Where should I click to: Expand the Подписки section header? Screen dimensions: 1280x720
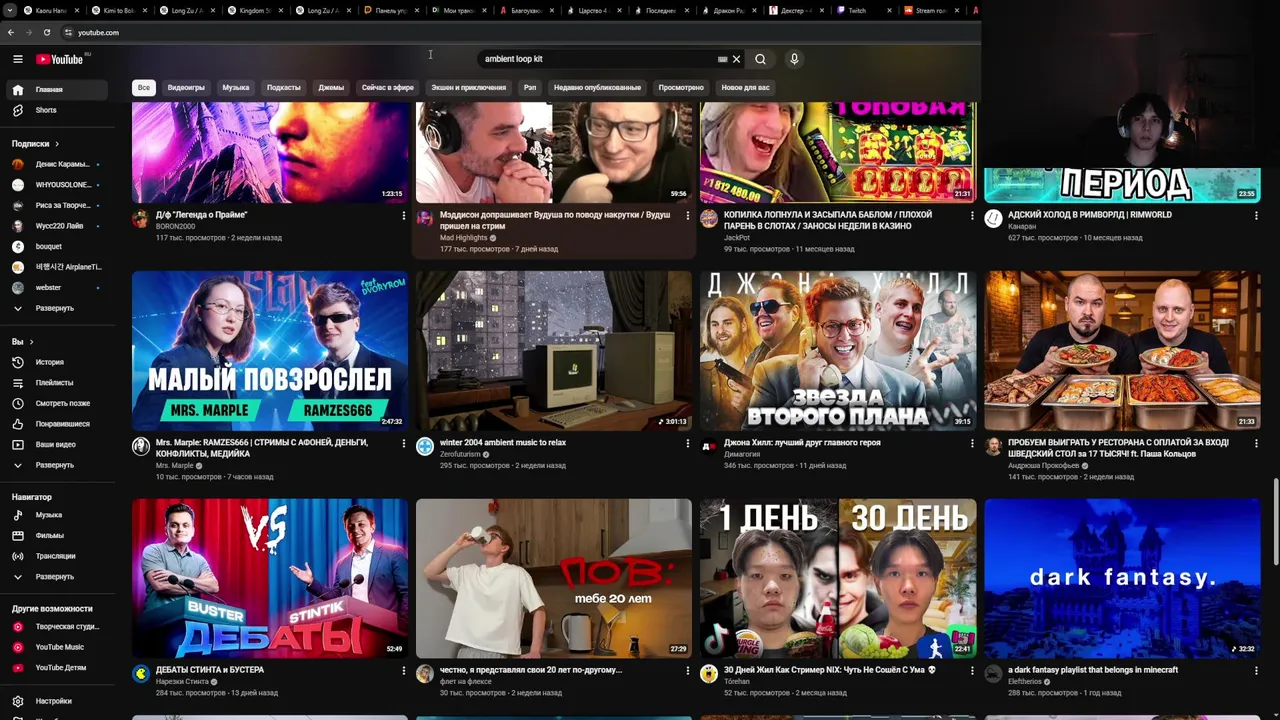click(x=36, y=144)
